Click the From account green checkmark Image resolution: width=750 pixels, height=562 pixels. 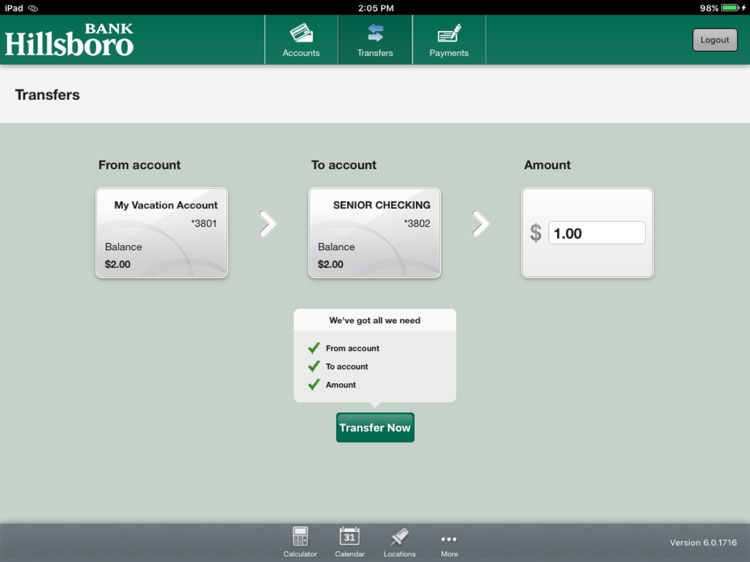pyautogui.click(x=314, y=348)
